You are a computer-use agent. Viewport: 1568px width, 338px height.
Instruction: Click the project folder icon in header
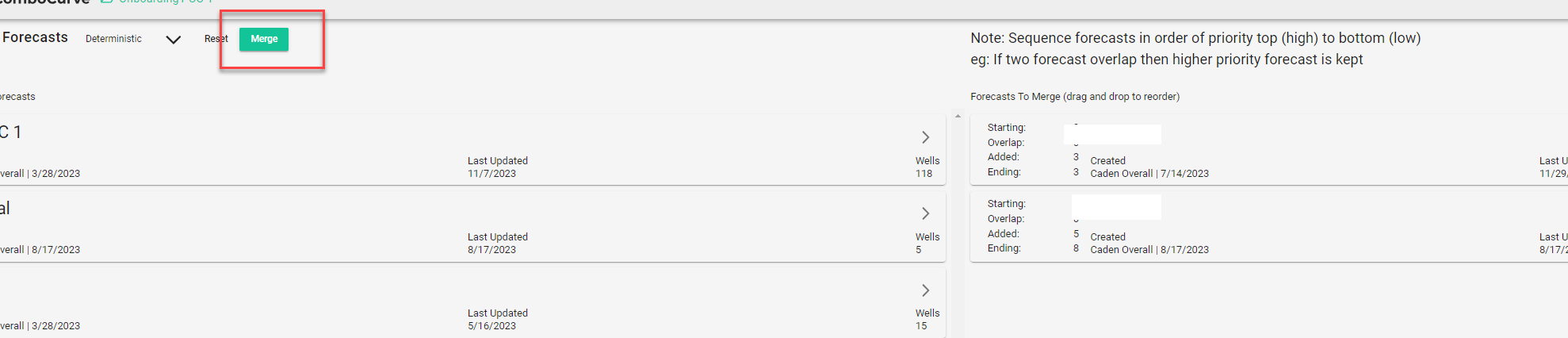[x=107, y=2]
